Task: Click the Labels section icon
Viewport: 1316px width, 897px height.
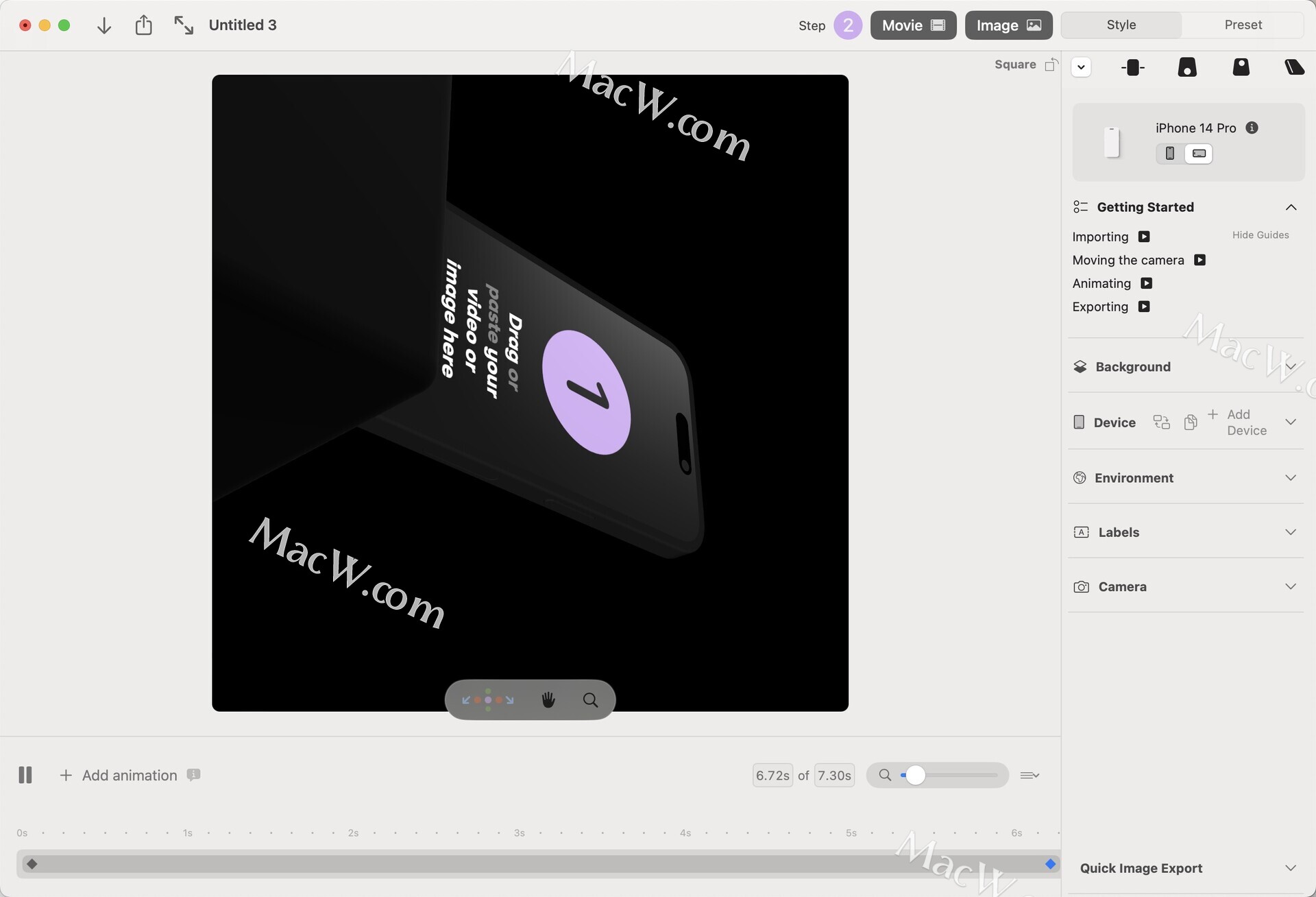Action: (1081, 532)
